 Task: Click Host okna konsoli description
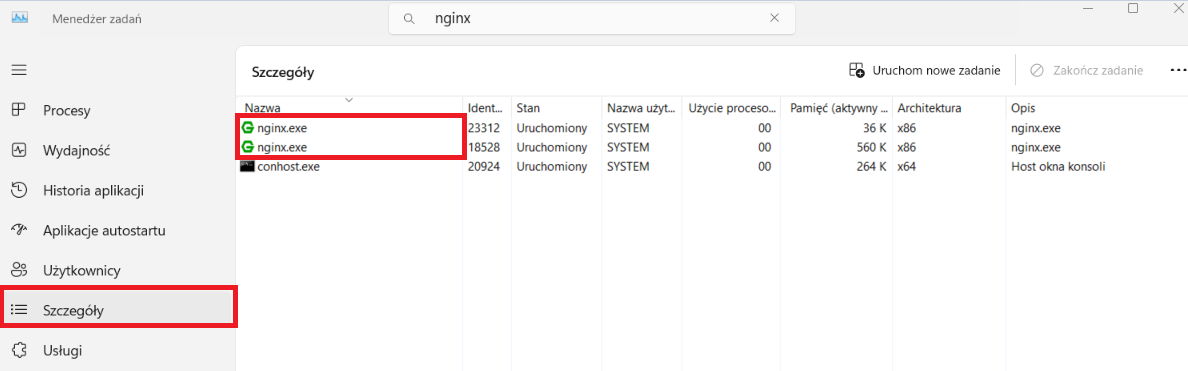[x=1058, y=167]
